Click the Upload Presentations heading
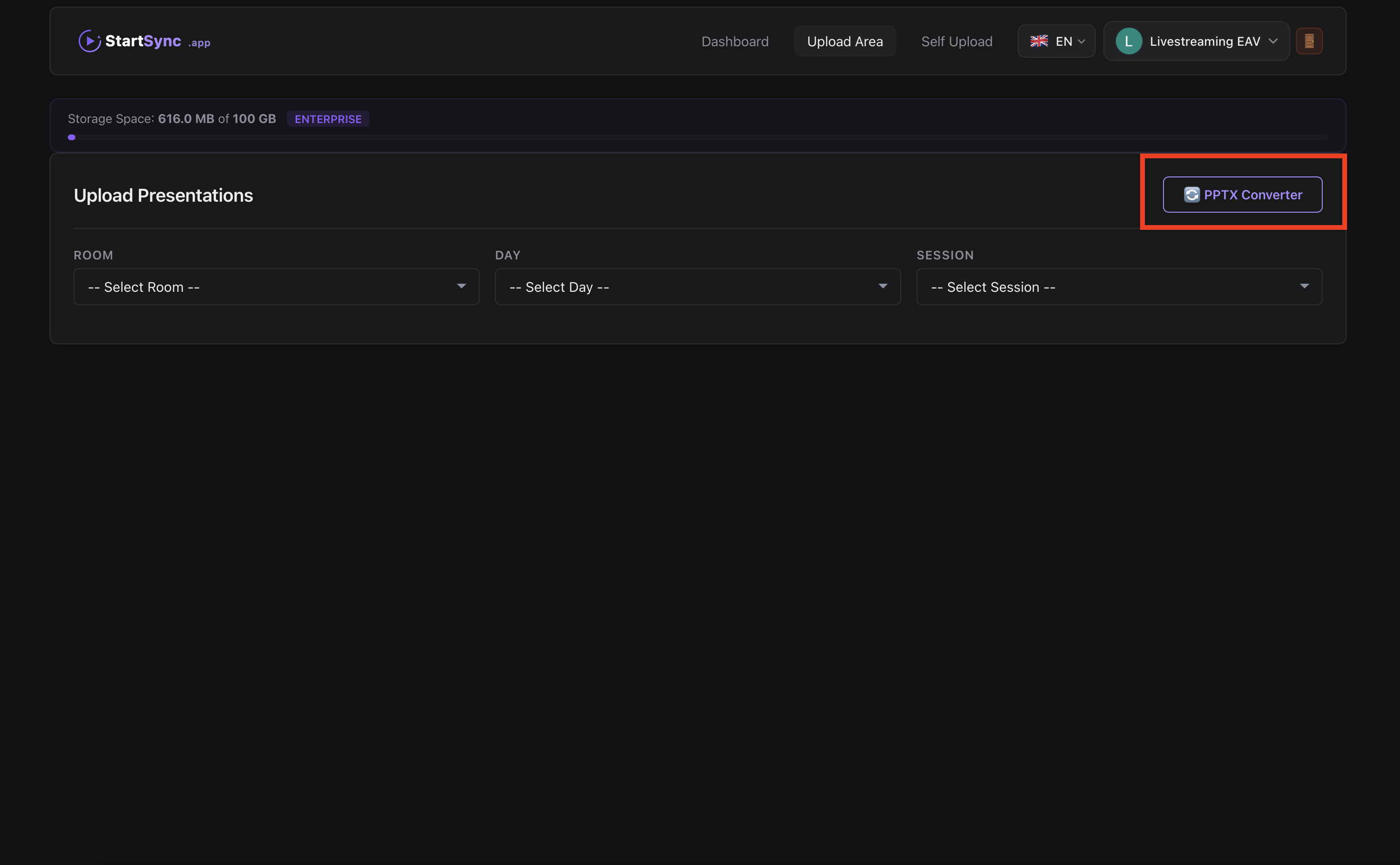This screenshot has width=1400, height=865. coord(163,196)
